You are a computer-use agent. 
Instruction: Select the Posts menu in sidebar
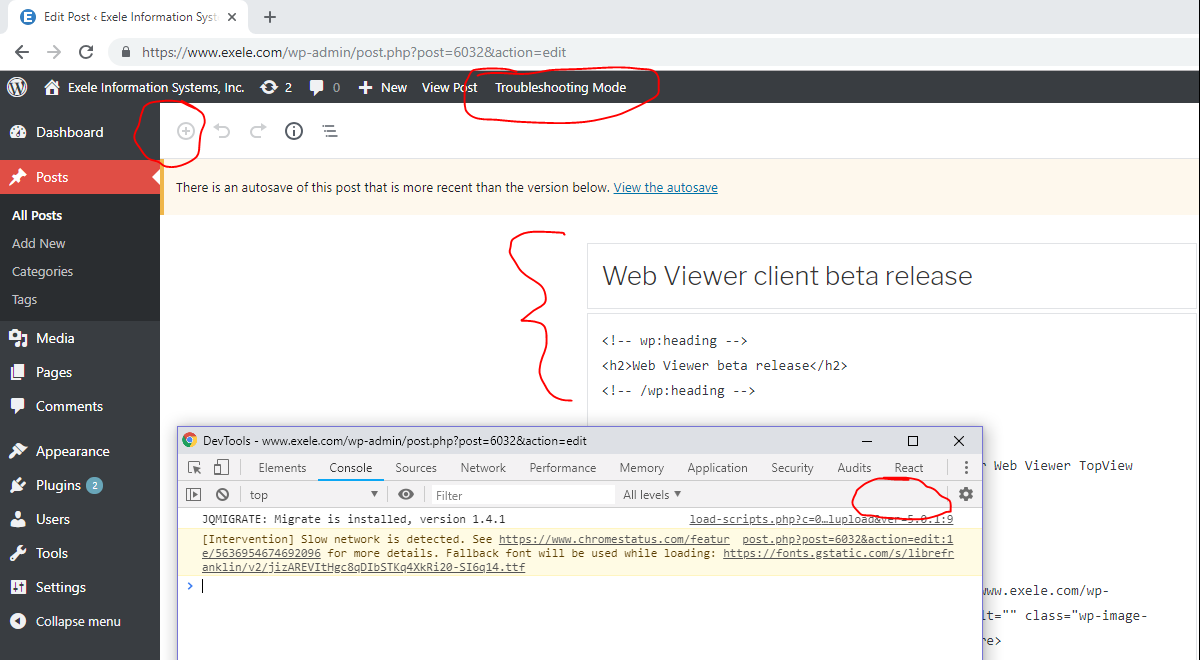point(80,177)
